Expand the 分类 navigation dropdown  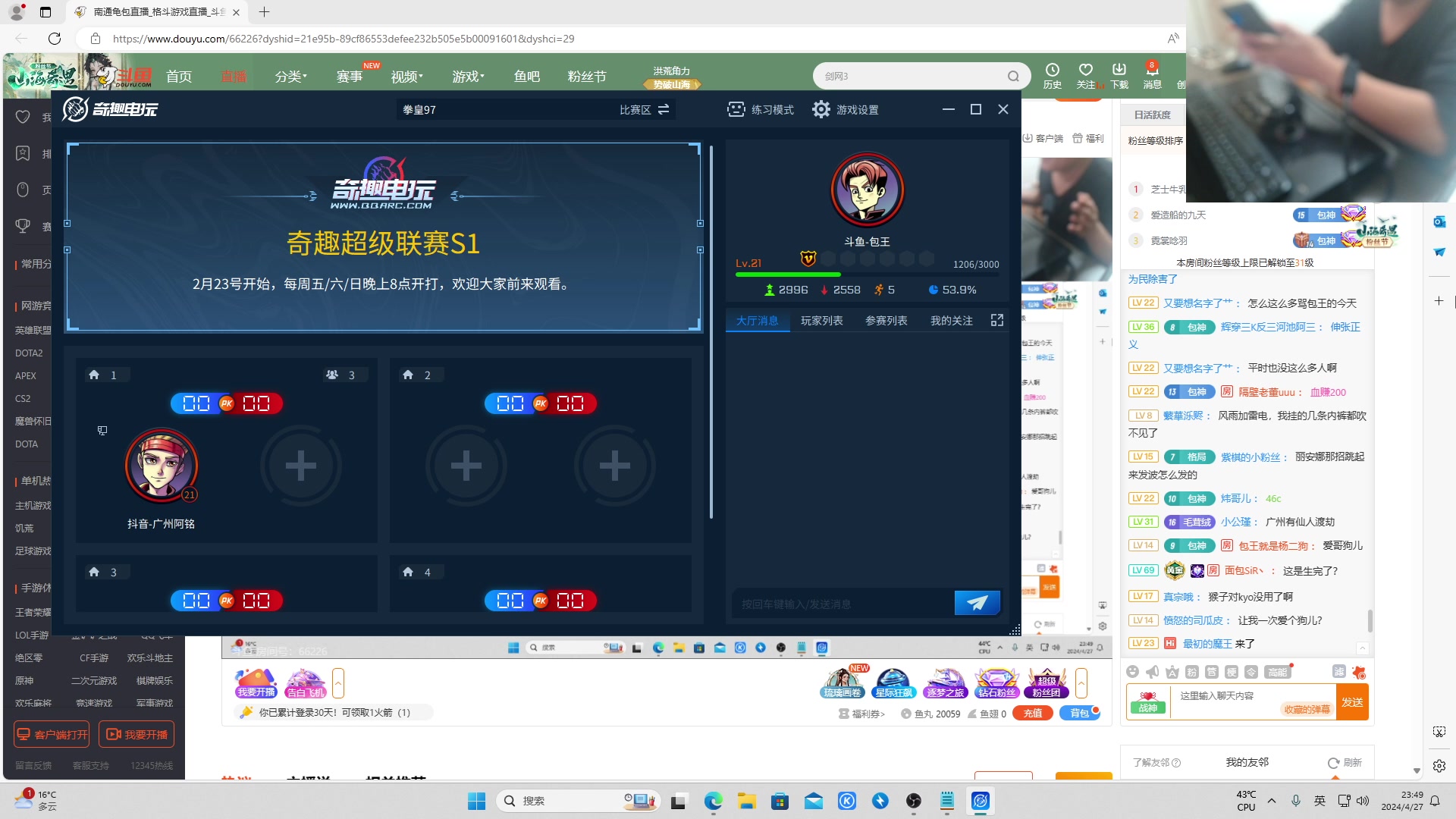(x=290, y=77)
